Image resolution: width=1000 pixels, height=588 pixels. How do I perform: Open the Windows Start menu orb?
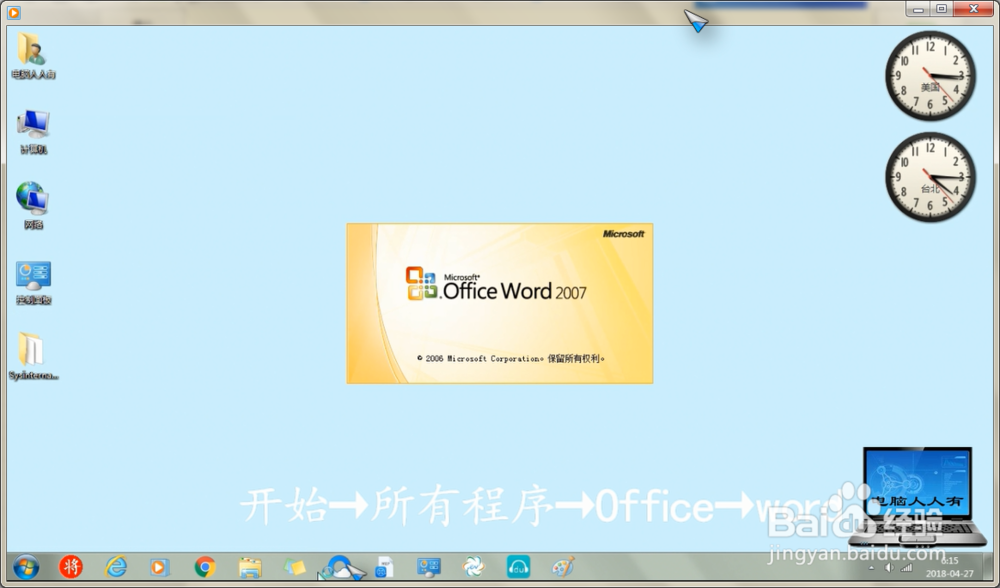coord(26,566)
